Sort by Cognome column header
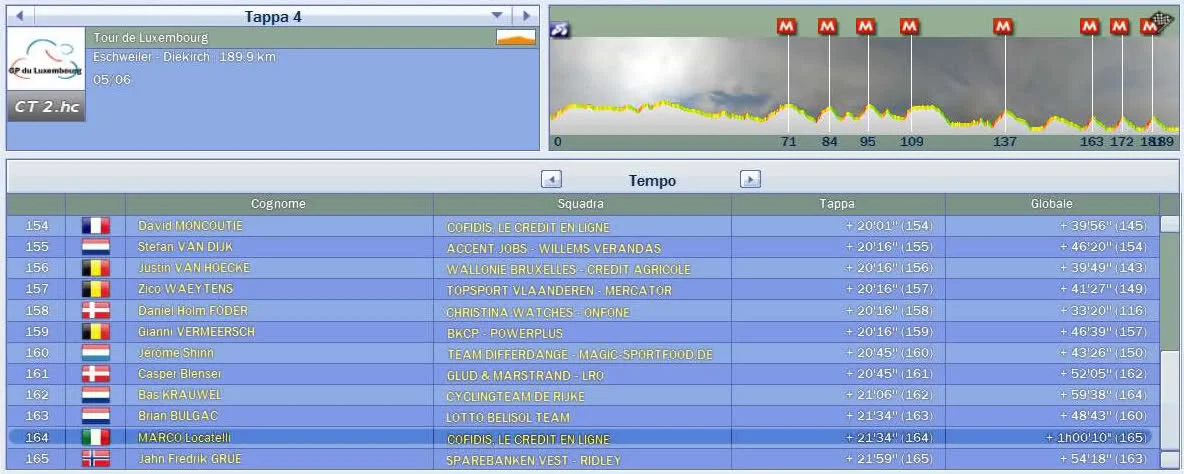Screen dimensions: 1184x474 click(279, 204)
